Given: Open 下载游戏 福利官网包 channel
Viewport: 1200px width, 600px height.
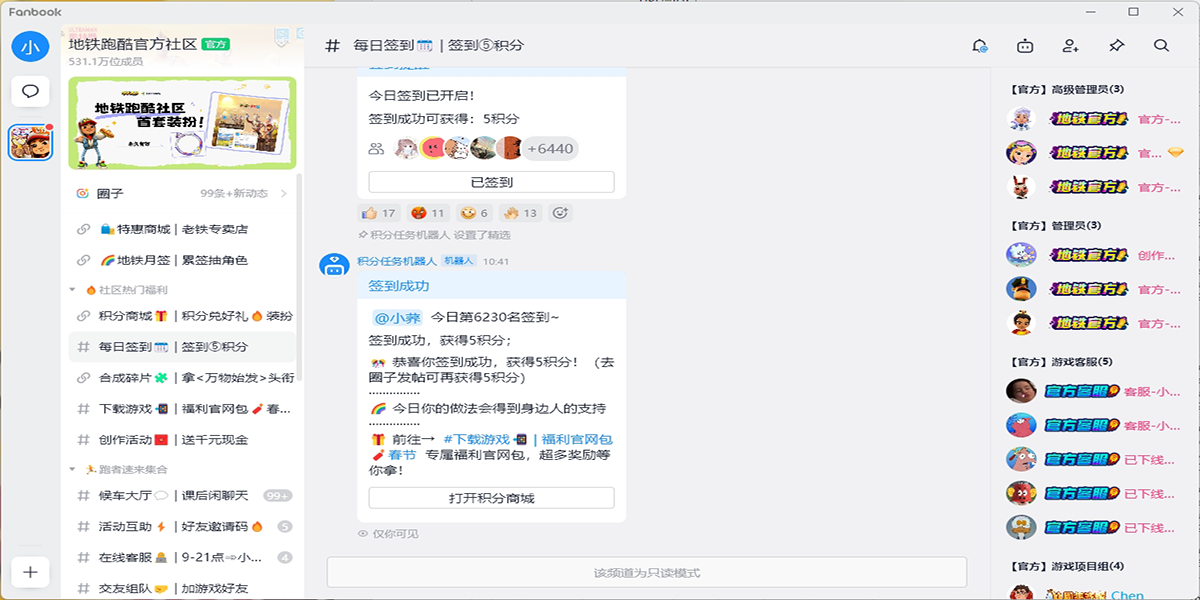Looking at the screenshot, I should coord(181,409).
